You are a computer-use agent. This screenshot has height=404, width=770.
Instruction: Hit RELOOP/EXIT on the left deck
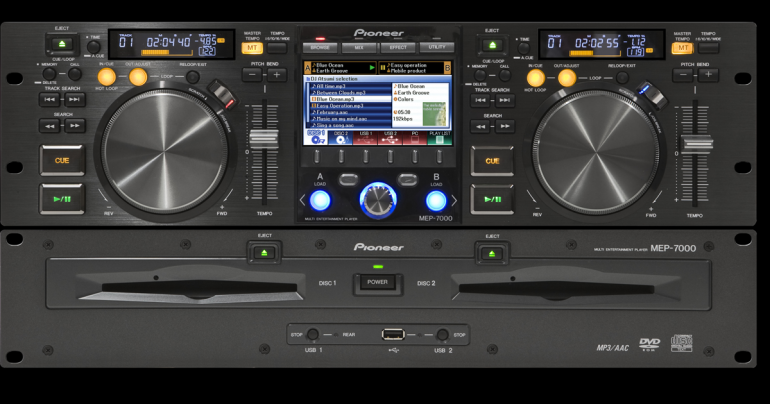click(x=192, y=77)
